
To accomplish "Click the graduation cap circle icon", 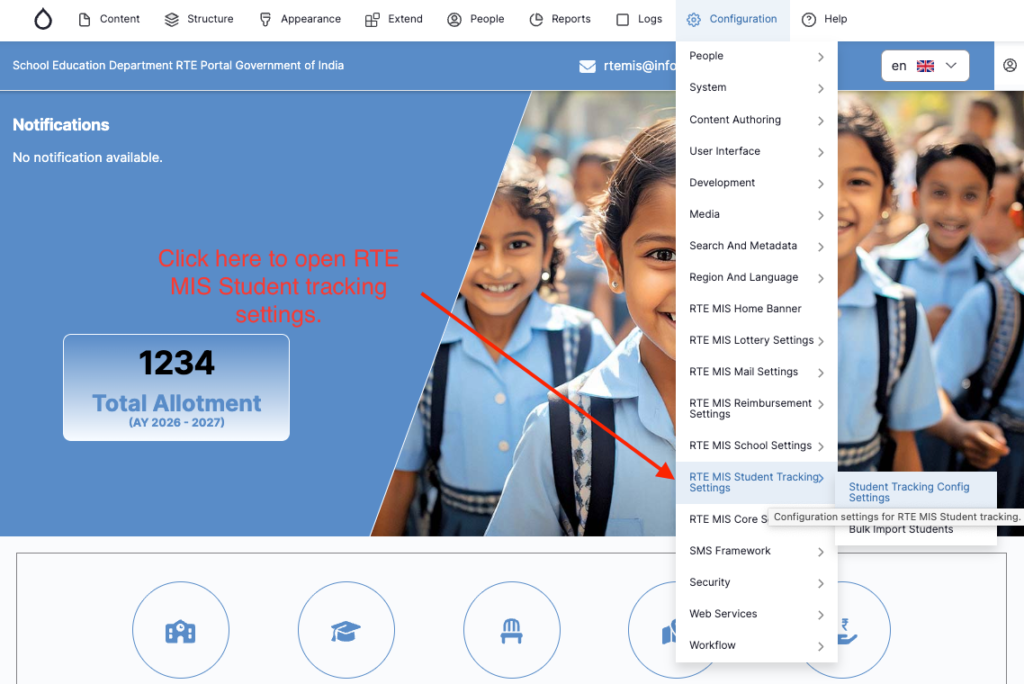I will coord(346,630).
